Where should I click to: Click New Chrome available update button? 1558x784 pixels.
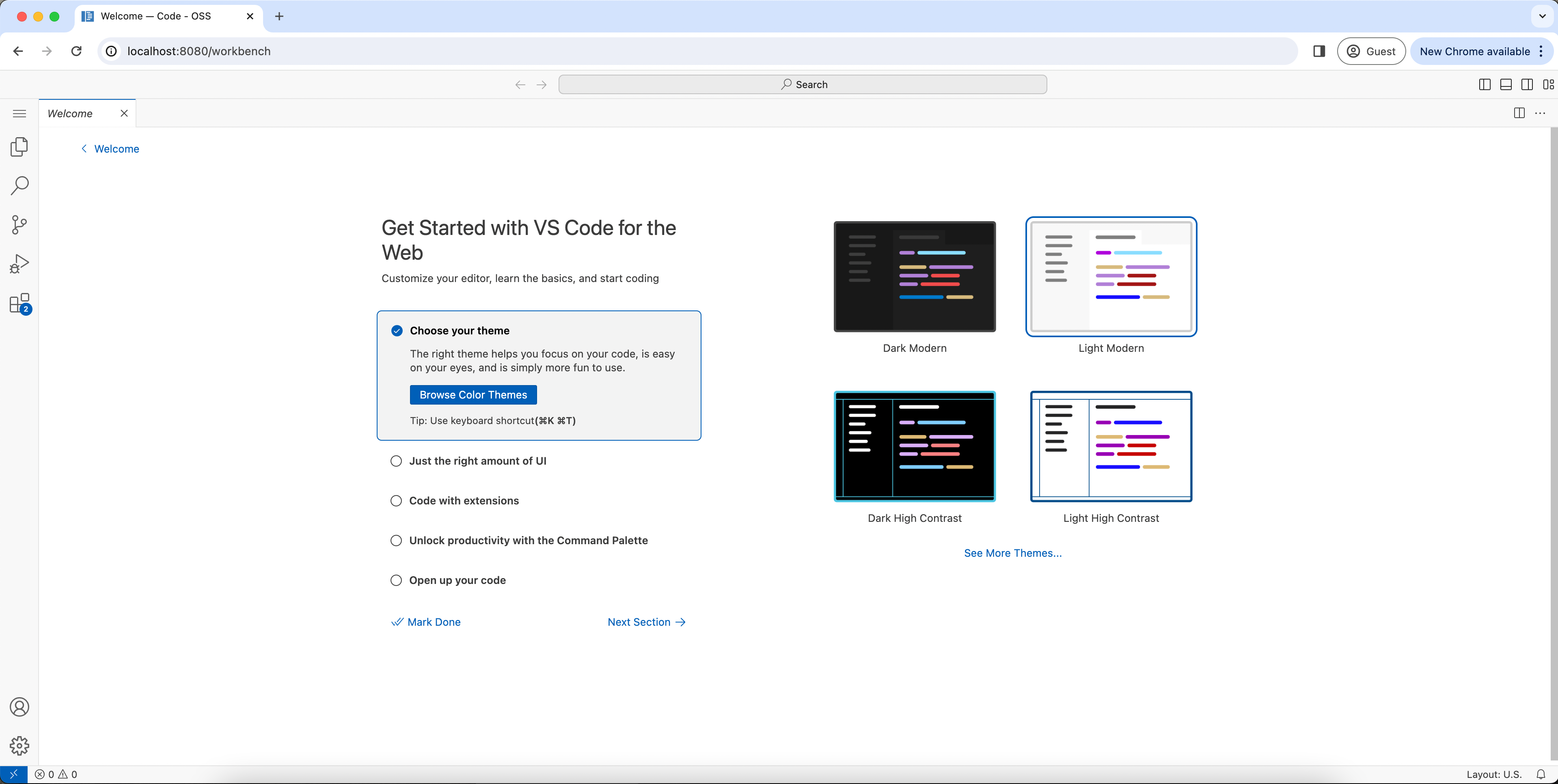(1474, 52)
